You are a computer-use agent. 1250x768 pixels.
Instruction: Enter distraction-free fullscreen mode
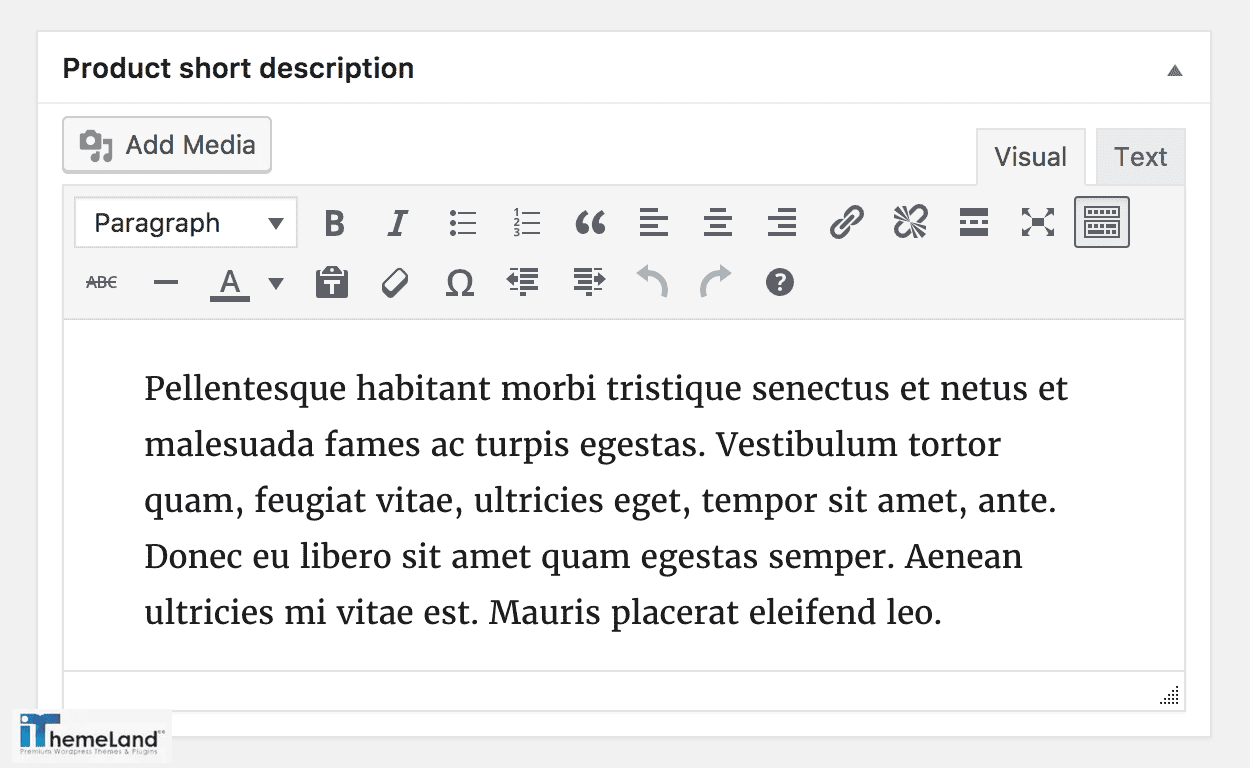[x=1038, y=223]
